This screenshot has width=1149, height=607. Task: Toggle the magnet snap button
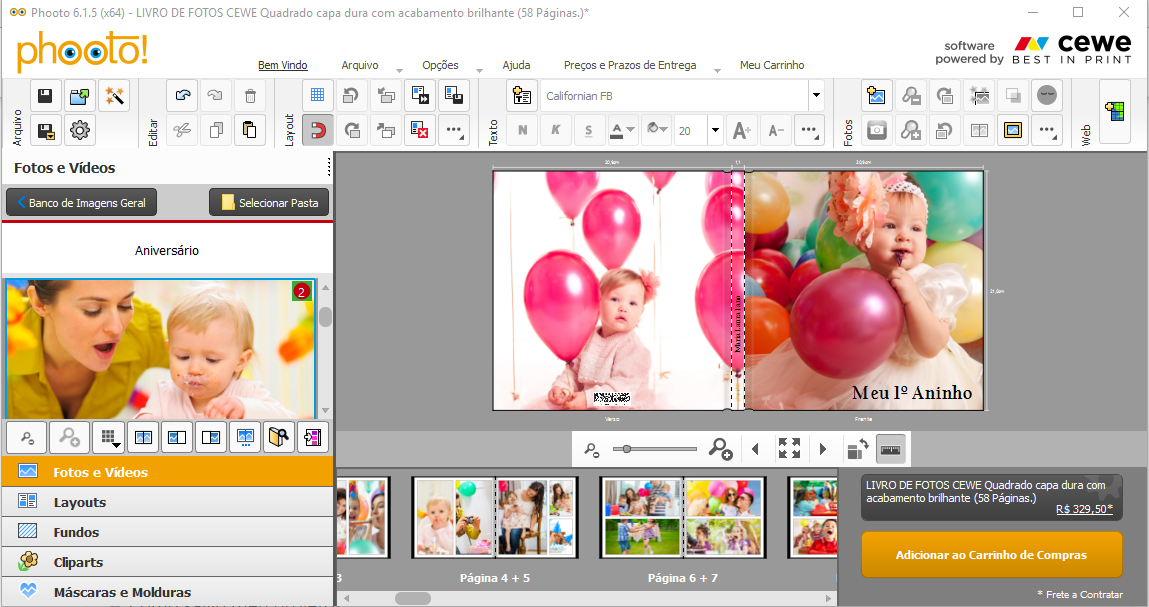(x=318, y=129)
